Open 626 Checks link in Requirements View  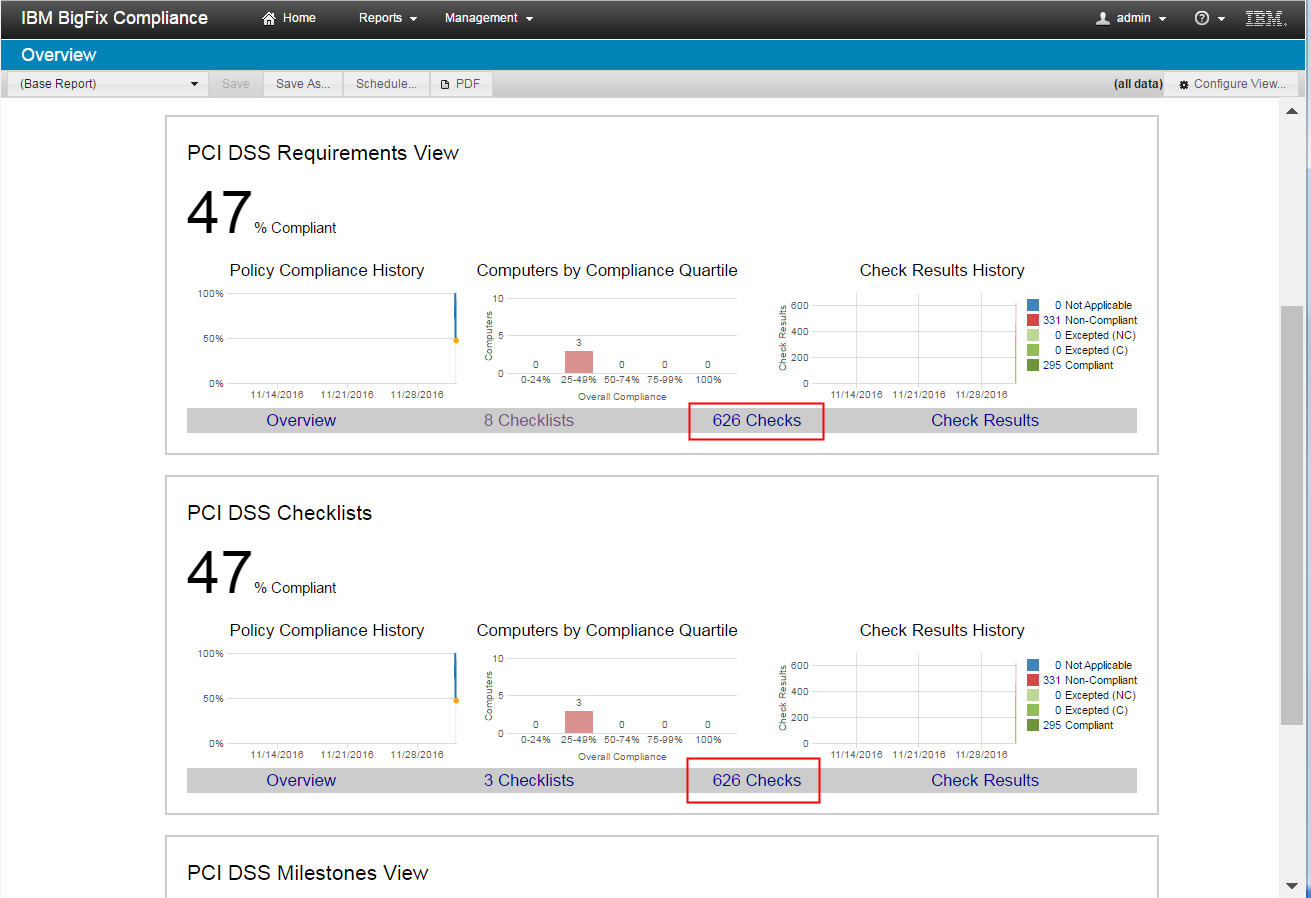click(757, 420)
